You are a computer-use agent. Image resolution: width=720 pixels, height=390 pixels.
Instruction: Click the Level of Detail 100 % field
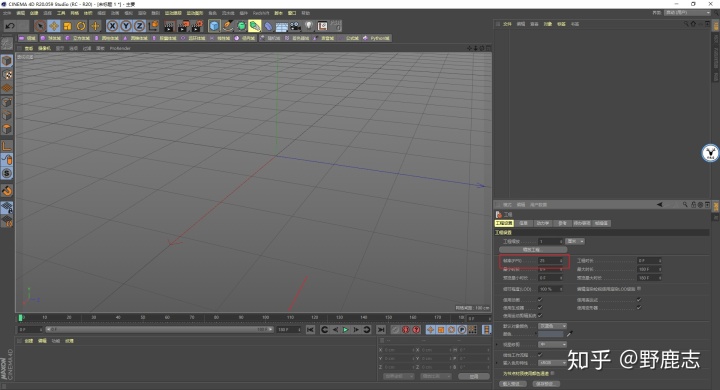550,289
